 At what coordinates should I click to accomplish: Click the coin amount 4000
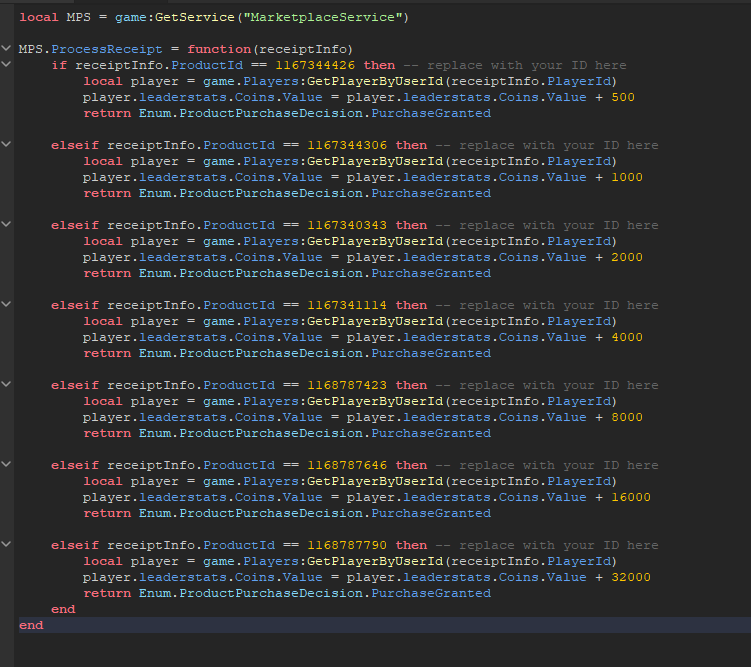627,337
